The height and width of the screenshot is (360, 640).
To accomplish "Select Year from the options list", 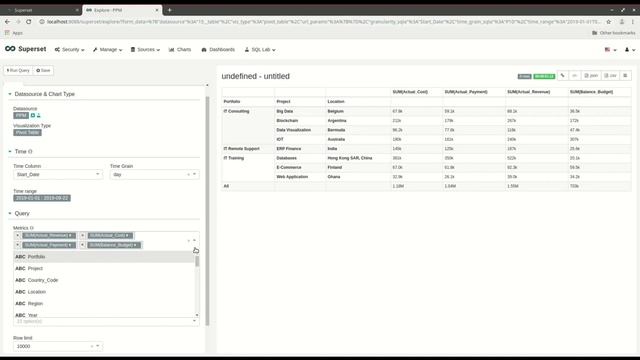I will pos(104,314).
